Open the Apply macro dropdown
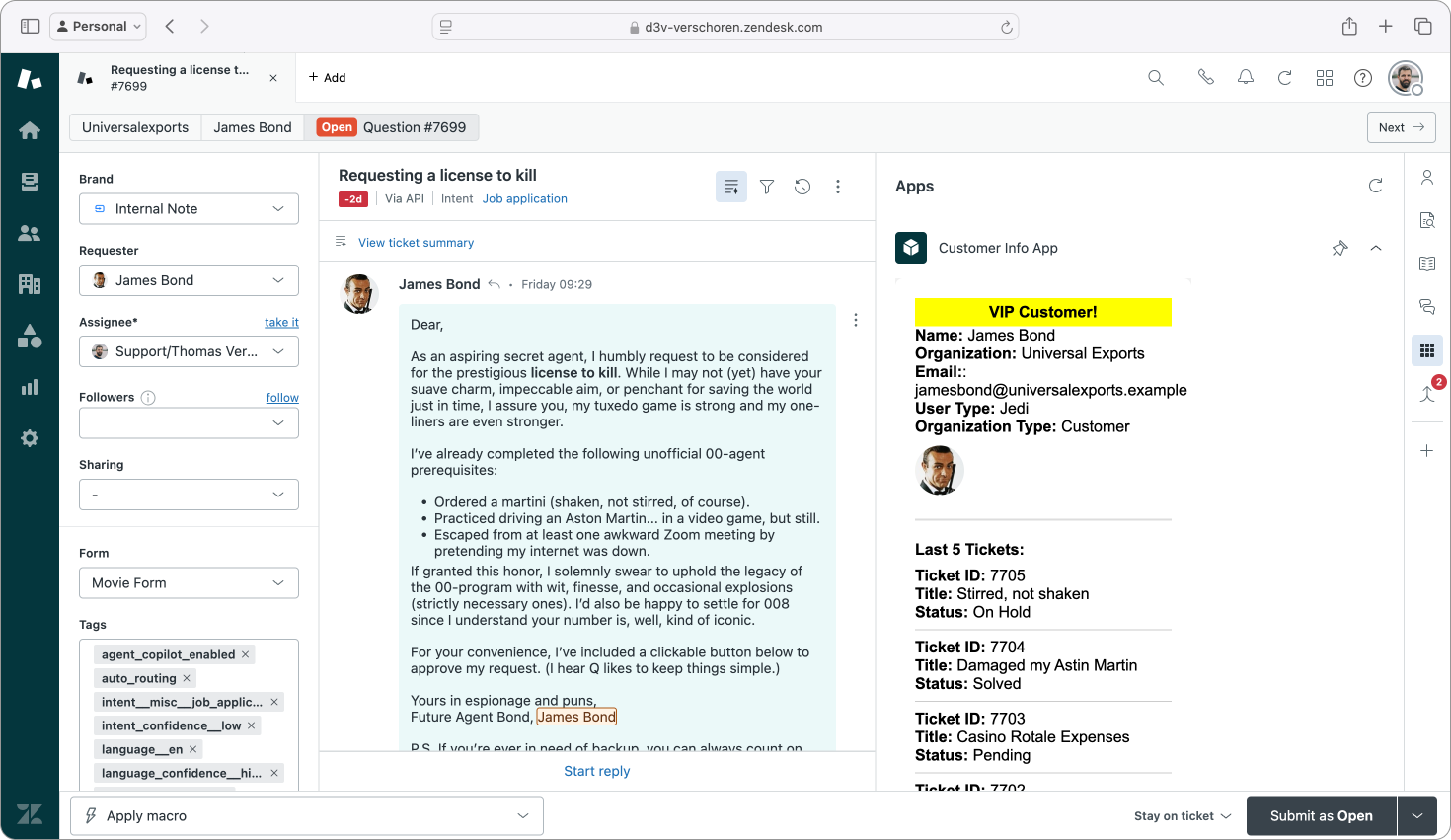 tap(307, 816)
